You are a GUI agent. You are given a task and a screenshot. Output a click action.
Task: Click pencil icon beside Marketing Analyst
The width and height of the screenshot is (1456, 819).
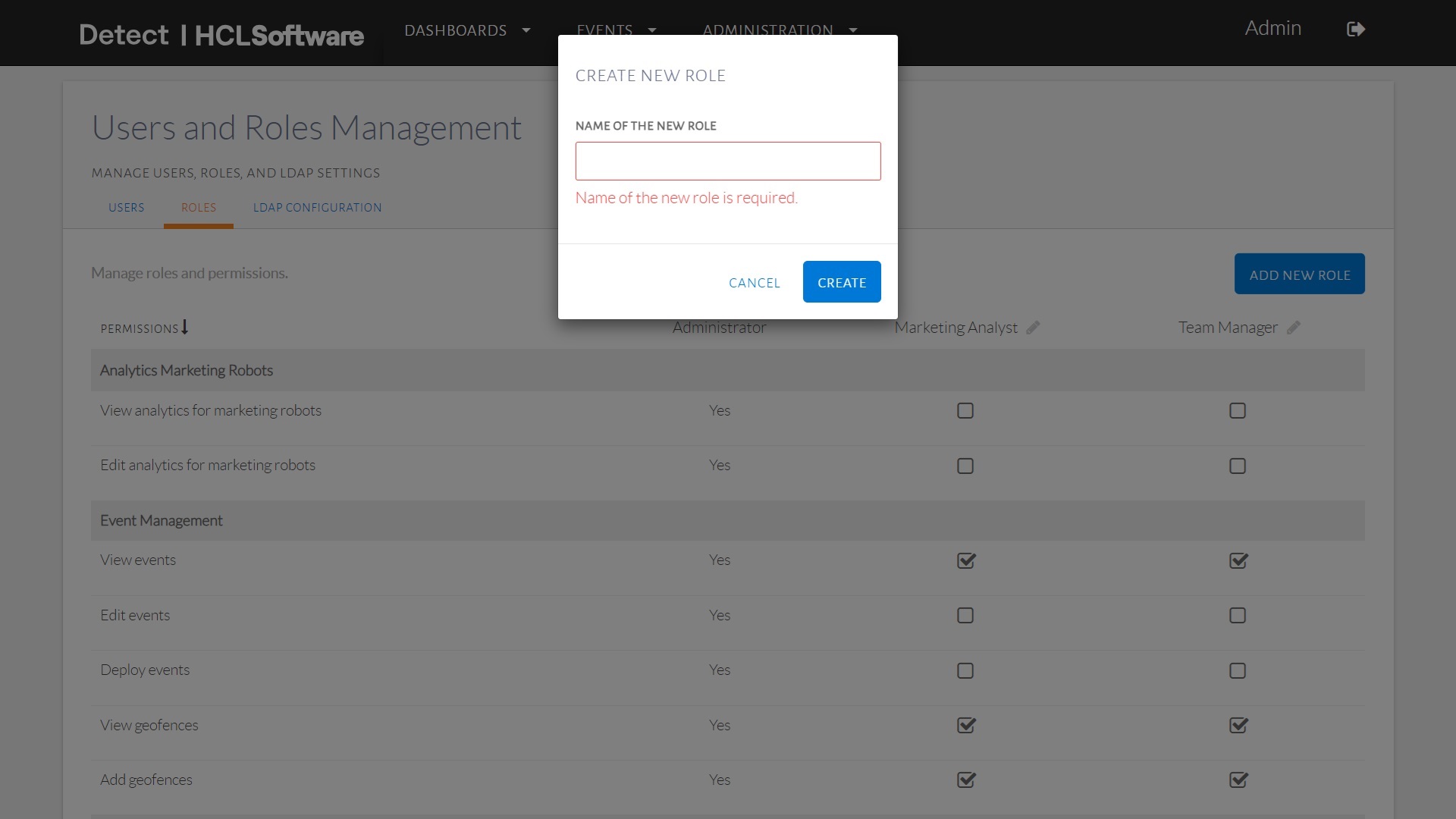(x=1033, y=328)
